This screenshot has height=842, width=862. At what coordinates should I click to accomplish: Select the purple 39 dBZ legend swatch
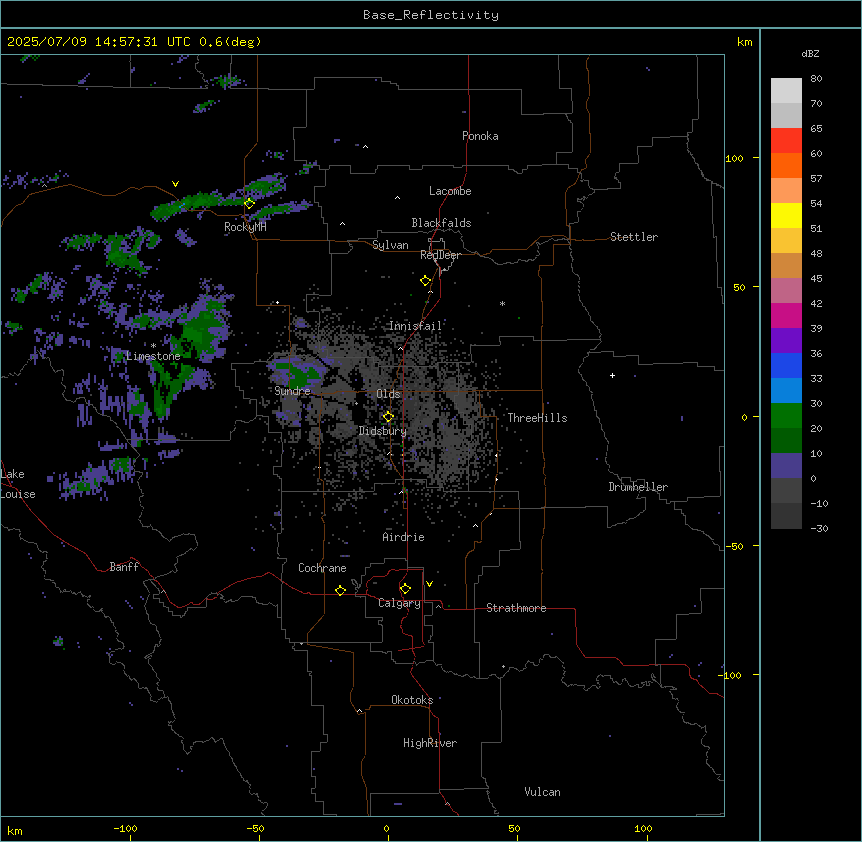[786, 340]
